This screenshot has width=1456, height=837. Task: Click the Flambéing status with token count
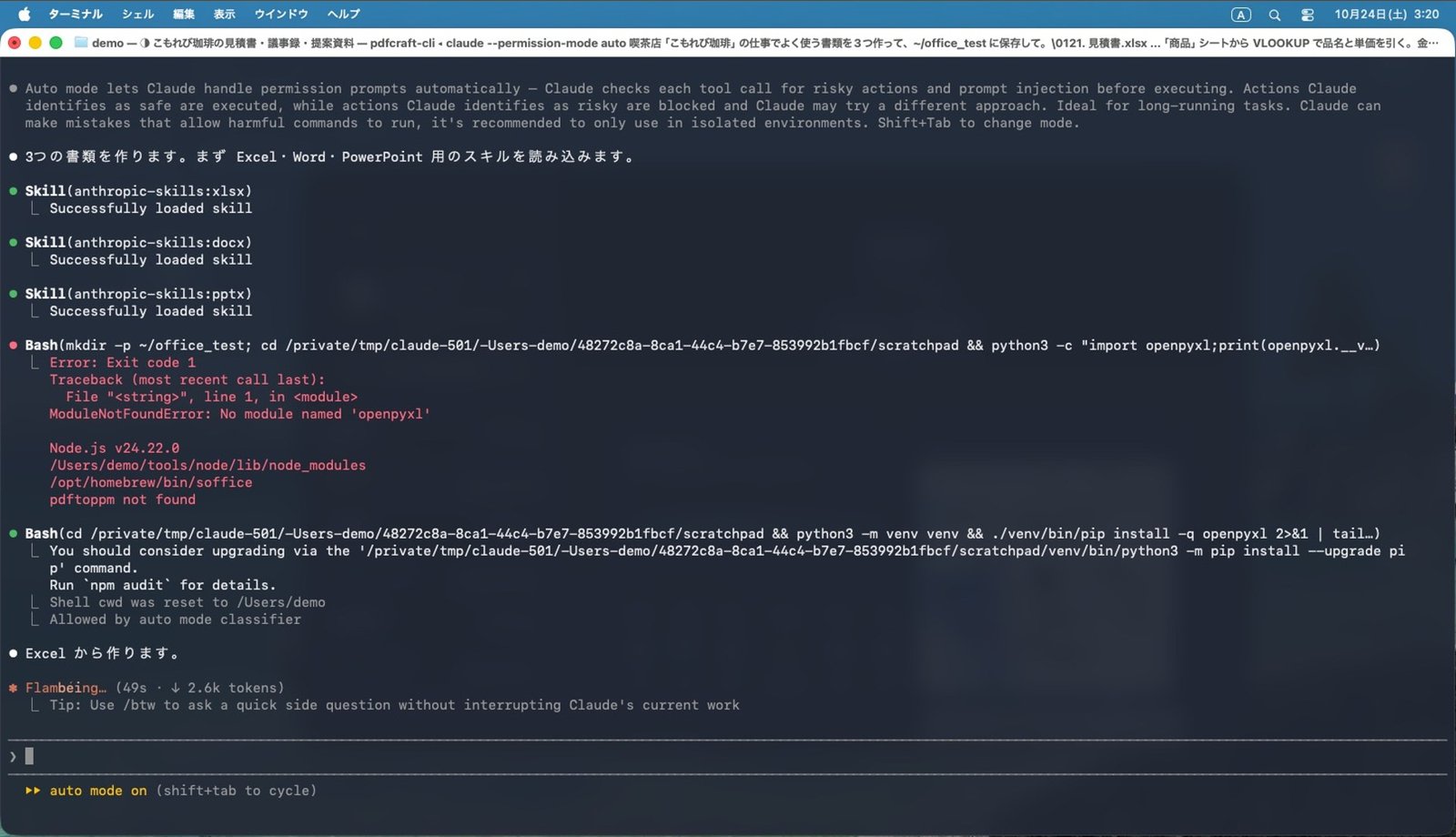[155, 688]
